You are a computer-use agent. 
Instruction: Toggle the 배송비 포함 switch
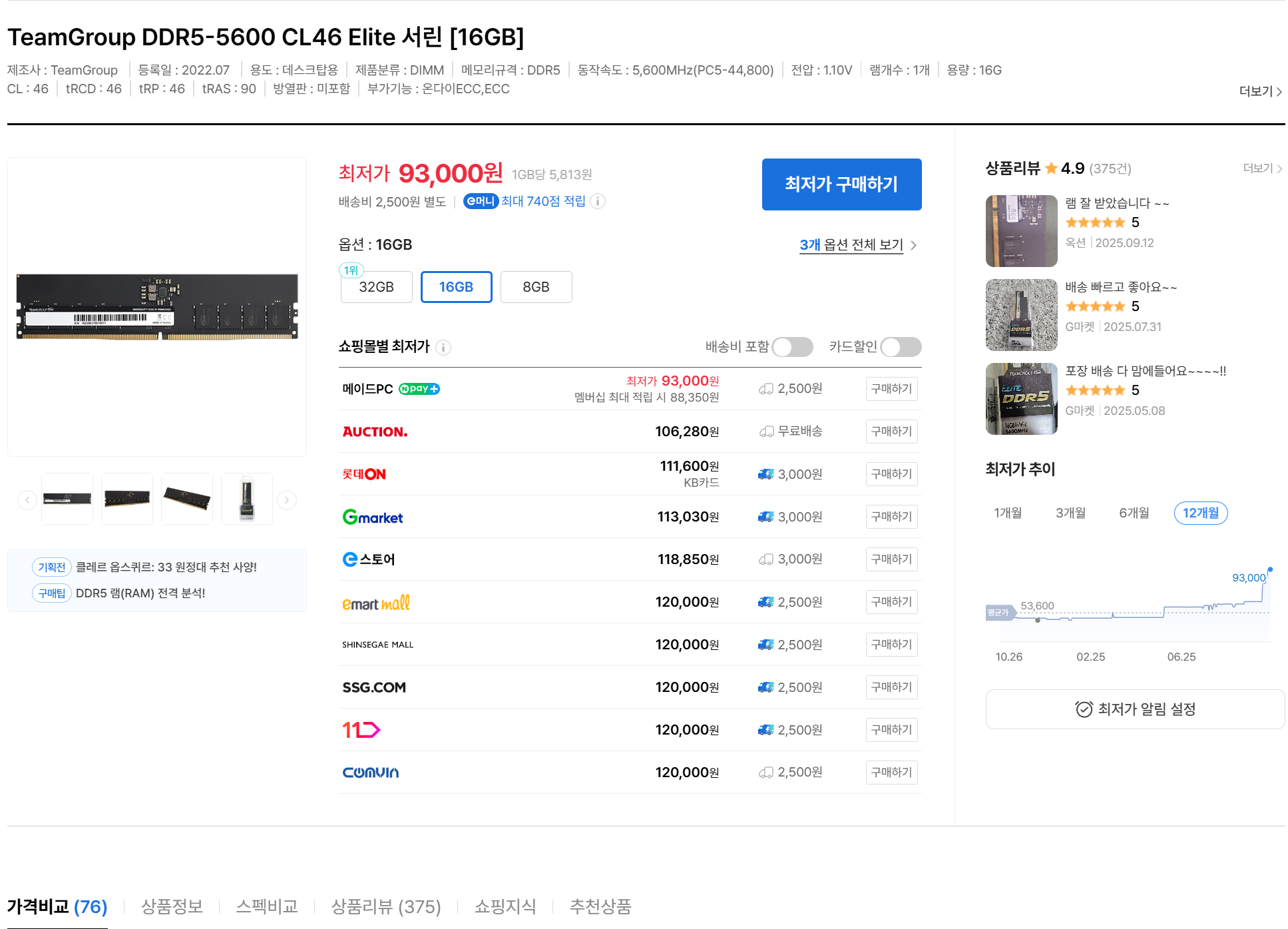(x=792, y=347)
